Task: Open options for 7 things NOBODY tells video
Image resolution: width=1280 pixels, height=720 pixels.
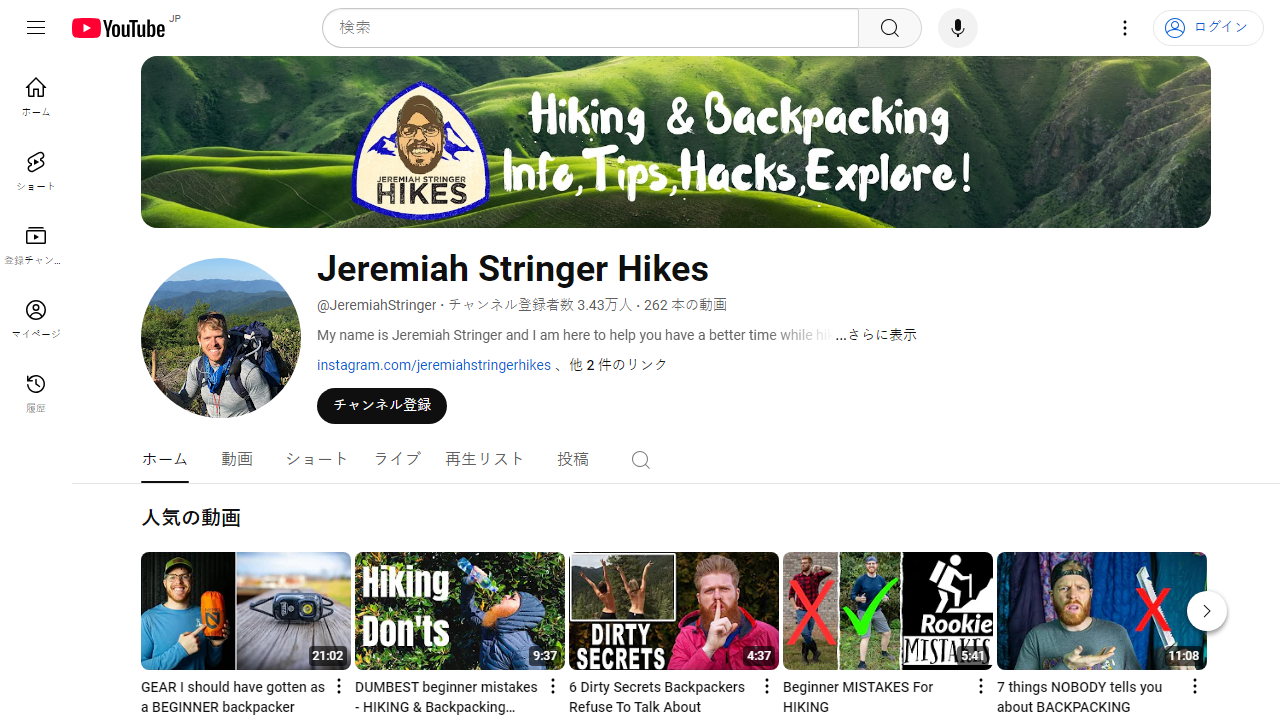Action: (1194, 686)
